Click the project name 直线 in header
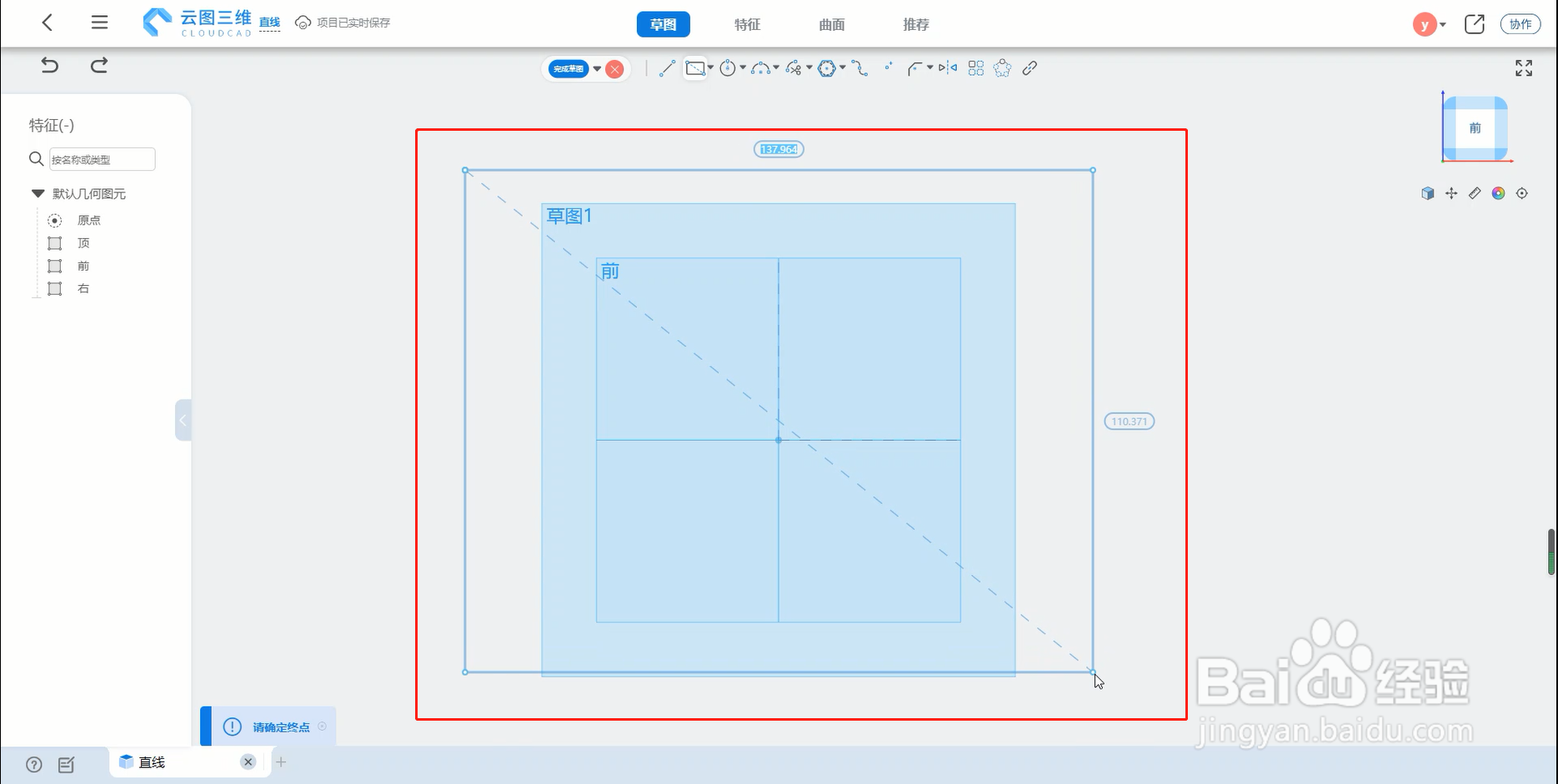The image size is (1558, 784). click(x=269, y=22)
